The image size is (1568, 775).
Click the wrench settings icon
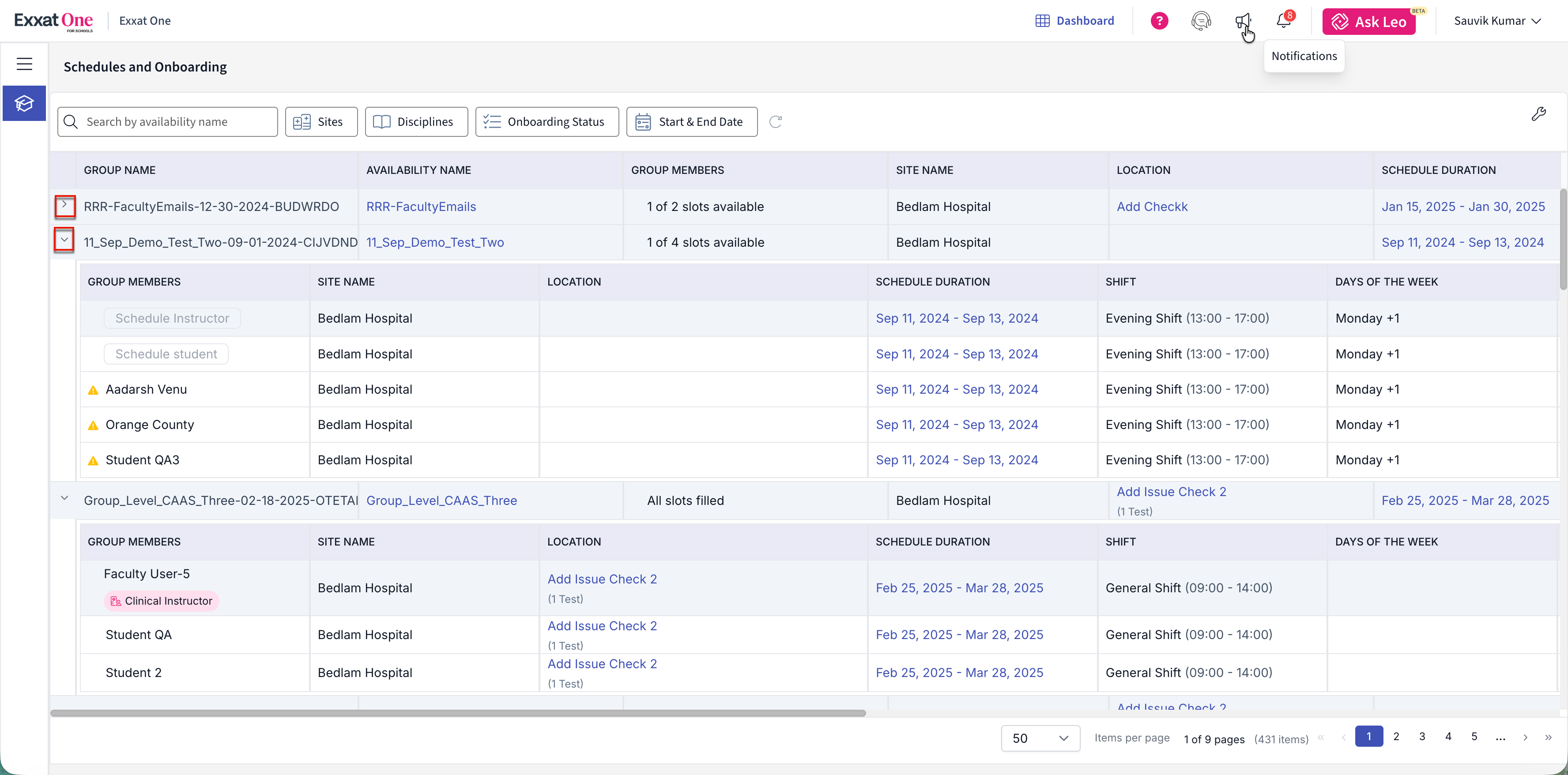(1538, 114)
